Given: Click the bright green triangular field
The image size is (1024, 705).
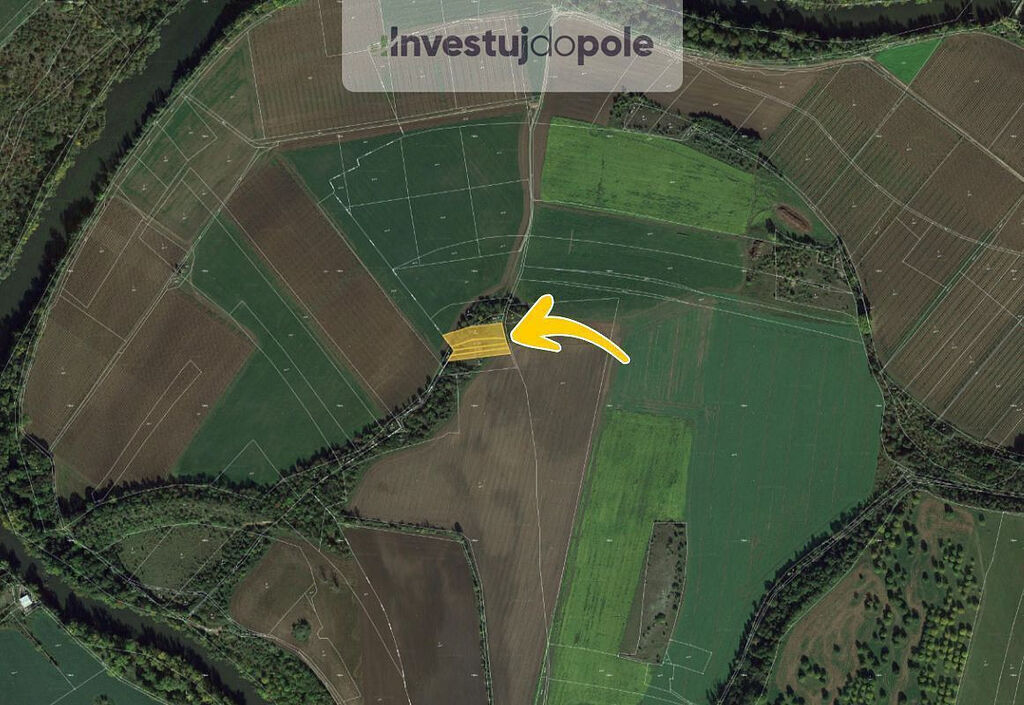Looking at the screenshot, I should [x=906, y=59].
